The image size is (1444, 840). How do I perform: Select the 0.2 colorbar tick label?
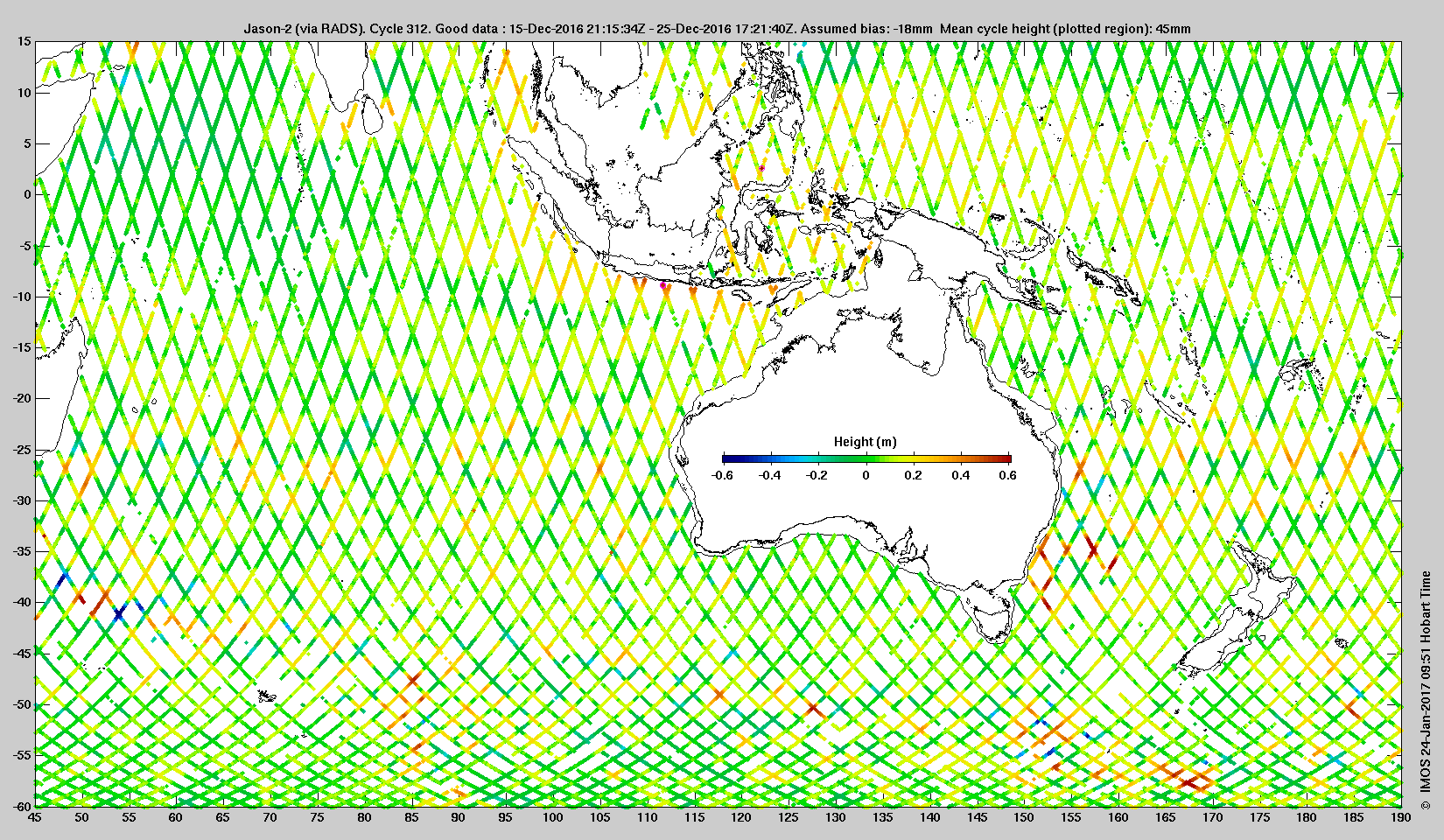tap(913, 476)
